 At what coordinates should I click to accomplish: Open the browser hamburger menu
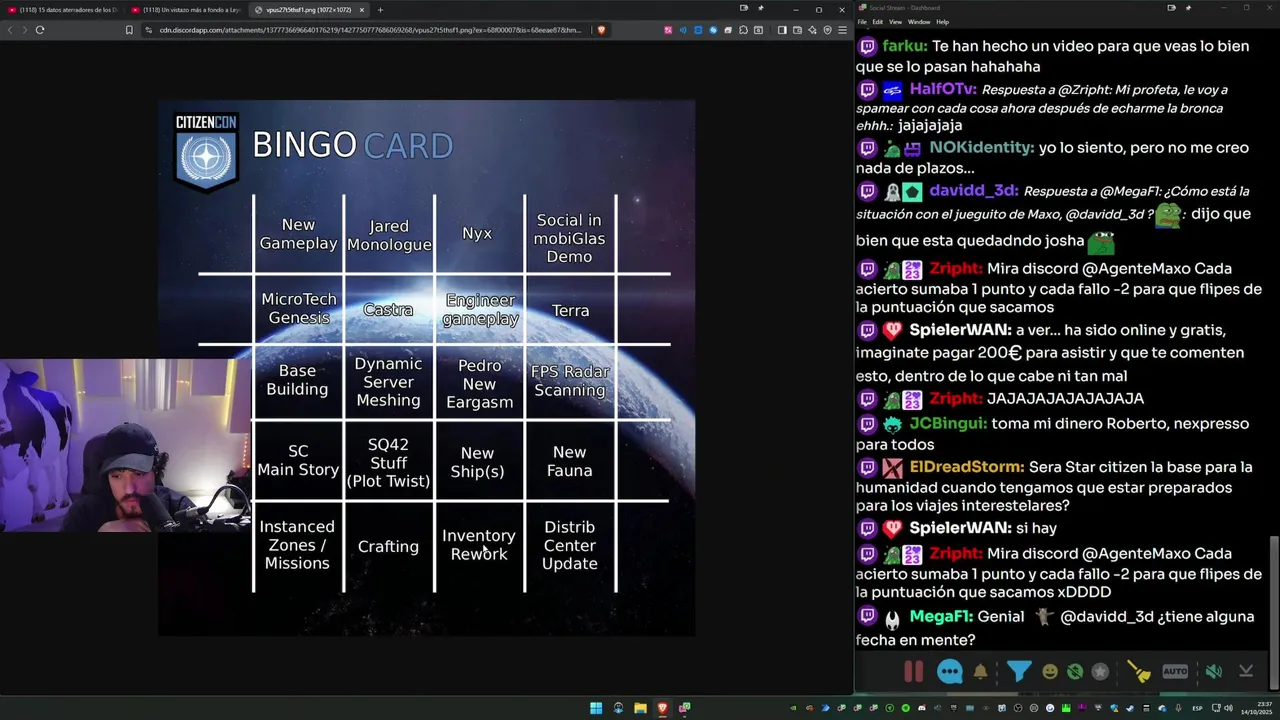842,30
